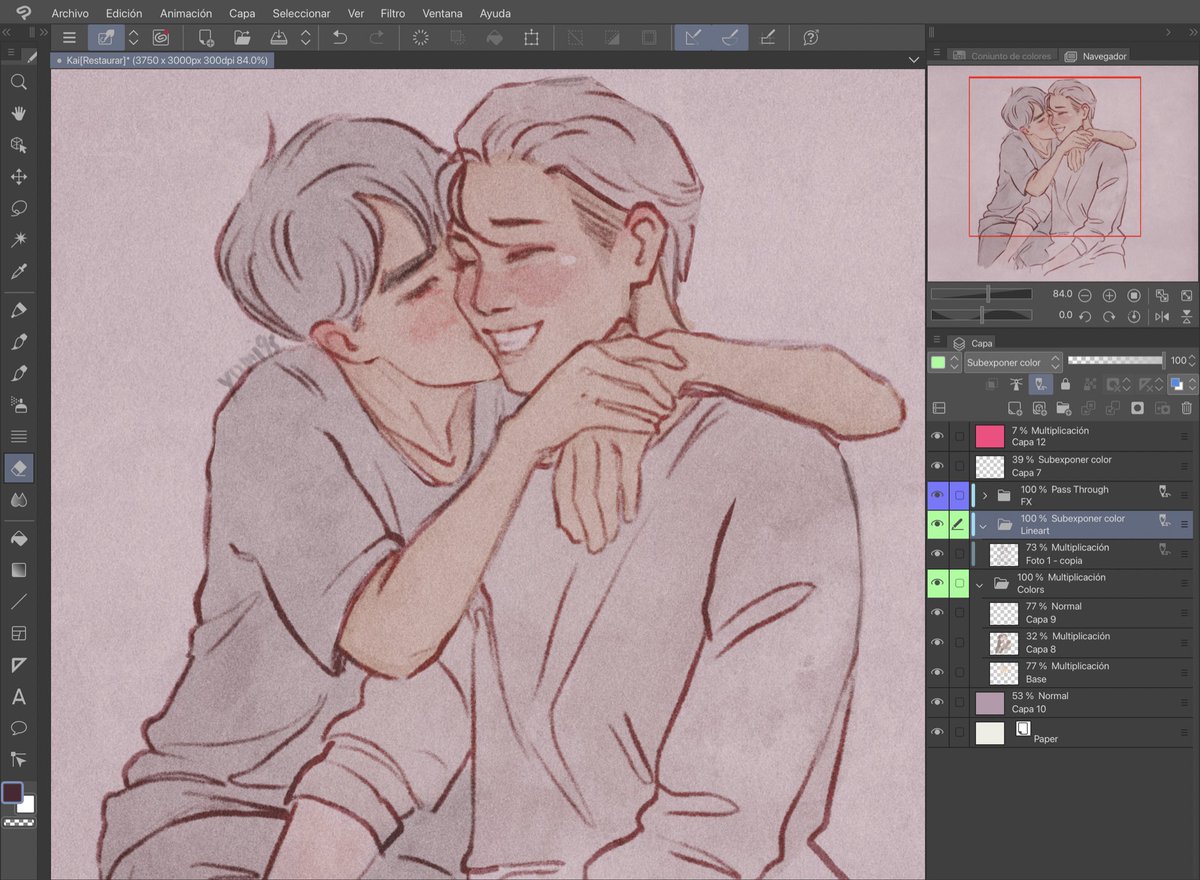Open the Clip Studio hamburger command menu
Image resolution: width=1200 pixels, height=880 pixels.
pos(69,38)
